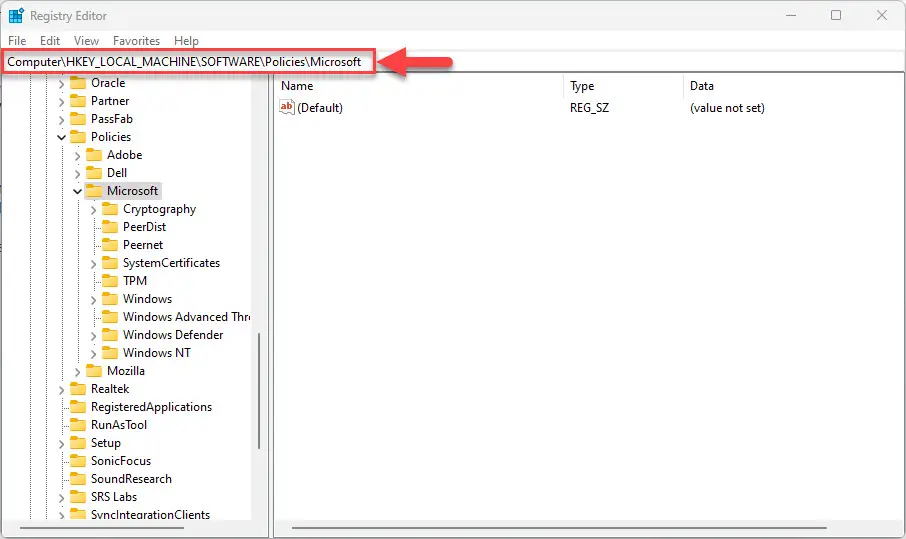Click the Oracle folder icon

pyautogui.click(x=78, y=83)
